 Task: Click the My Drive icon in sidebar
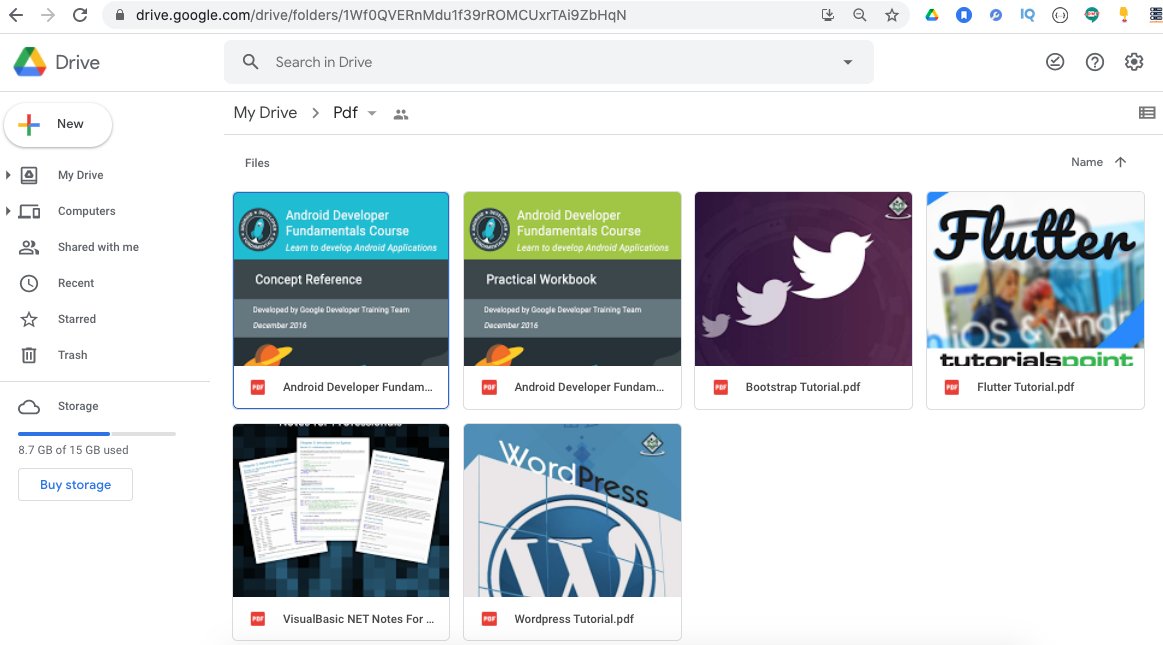(28, 175)
